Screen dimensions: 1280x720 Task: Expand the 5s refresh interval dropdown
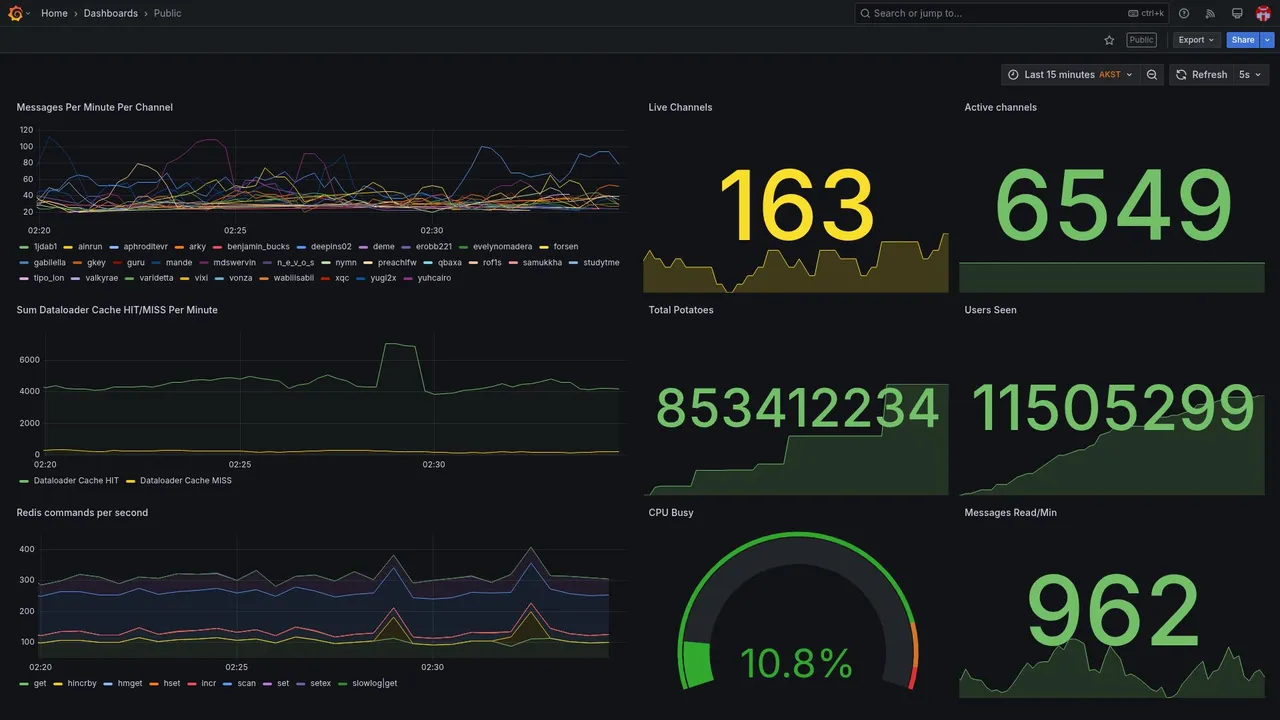[x=1250, y=75]
